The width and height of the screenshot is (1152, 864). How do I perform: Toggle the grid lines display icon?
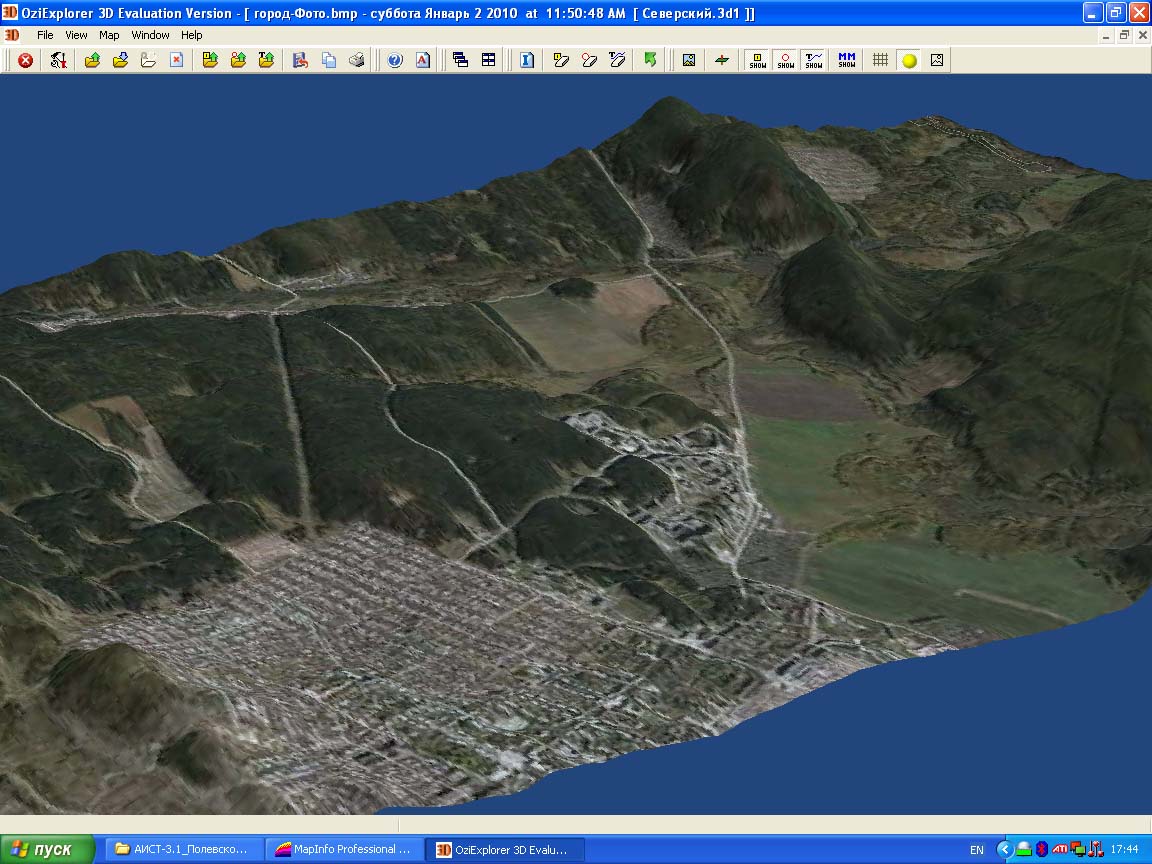pyautogui.click(x=880, y=60)
